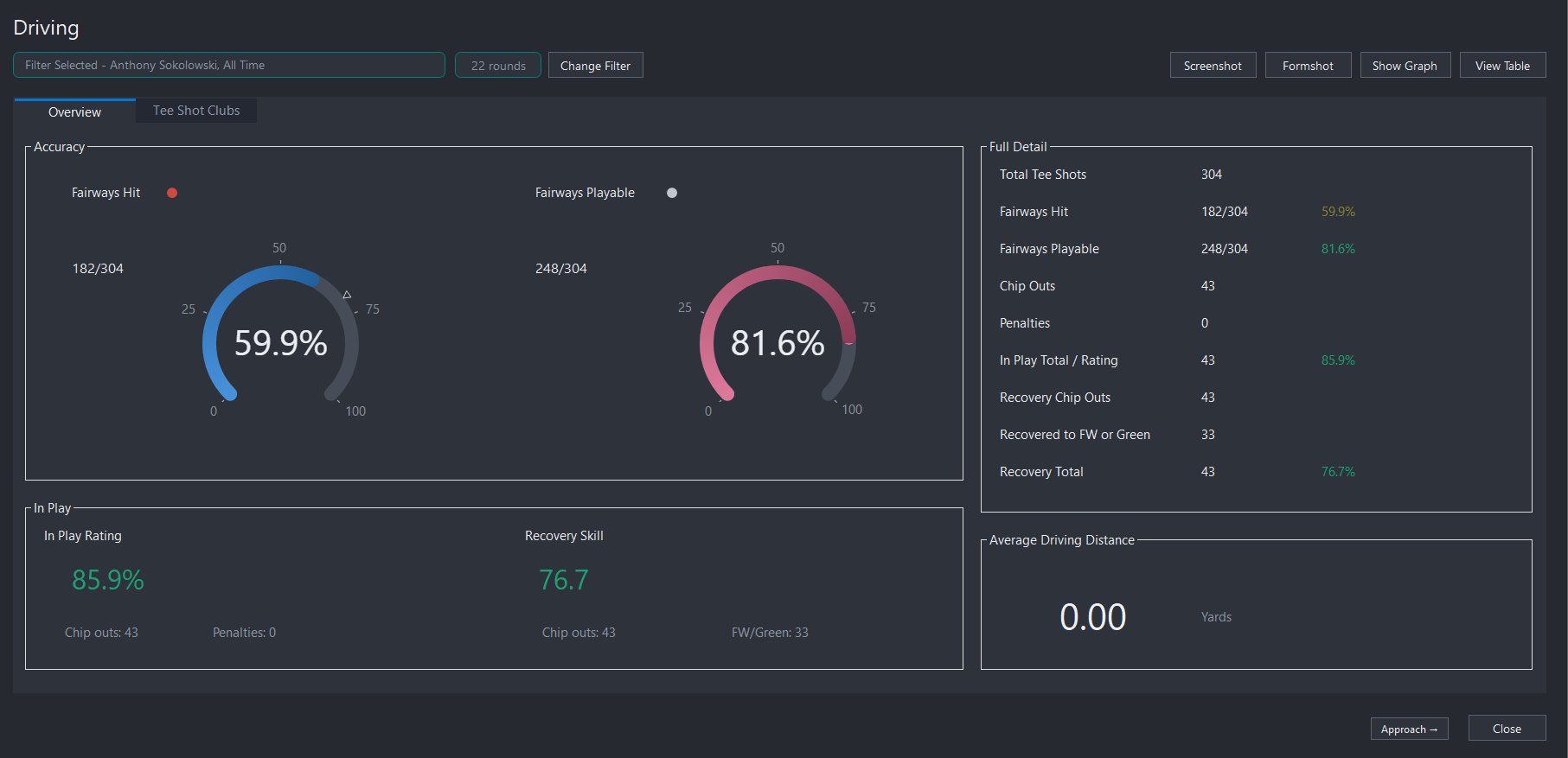Viewport: 1568px width, 758px height.
Task: Click the Recovery Chip Outs label
Action: [1055, 398]
